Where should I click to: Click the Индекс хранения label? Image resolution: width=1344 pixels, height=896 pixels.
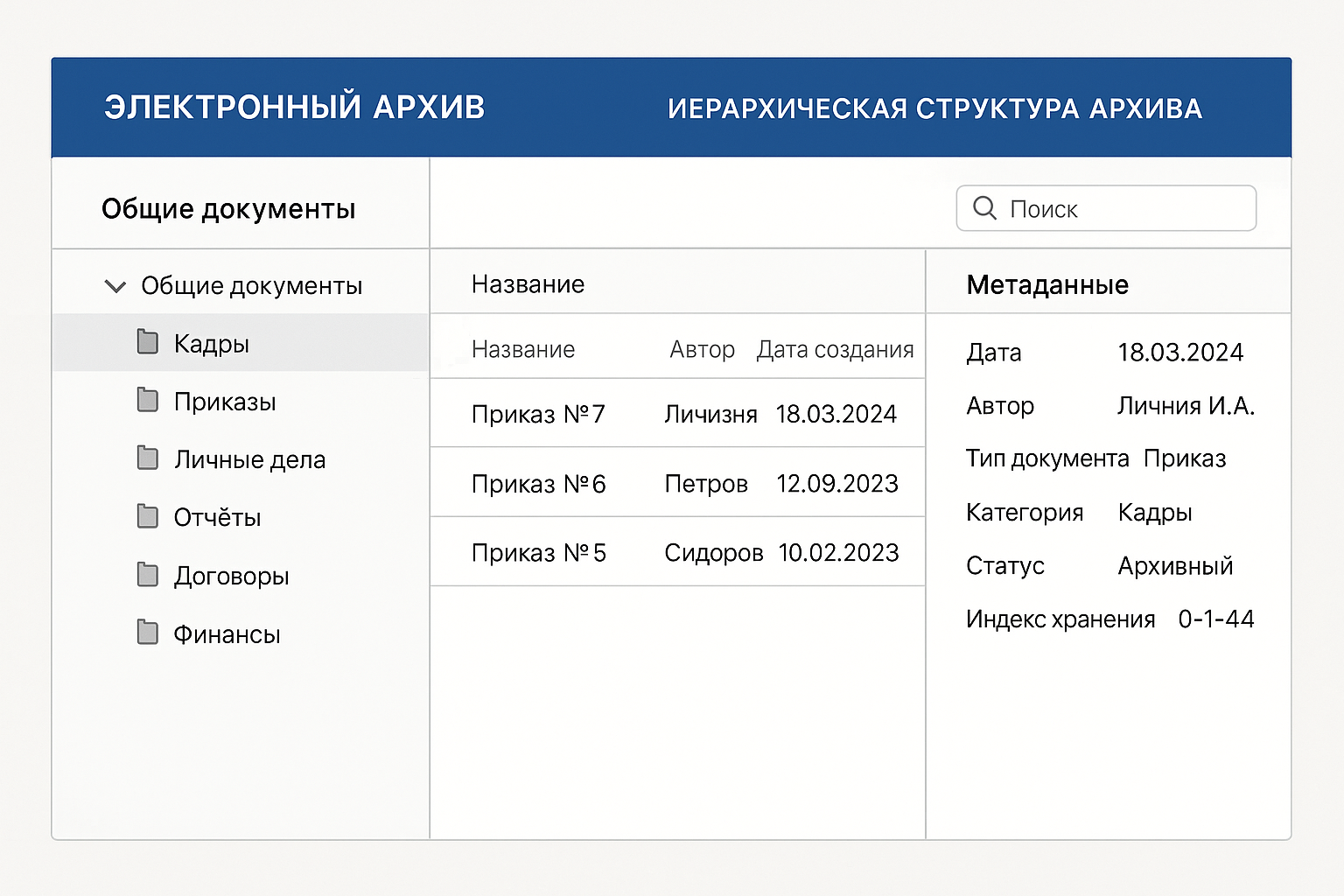[1060, 619]
